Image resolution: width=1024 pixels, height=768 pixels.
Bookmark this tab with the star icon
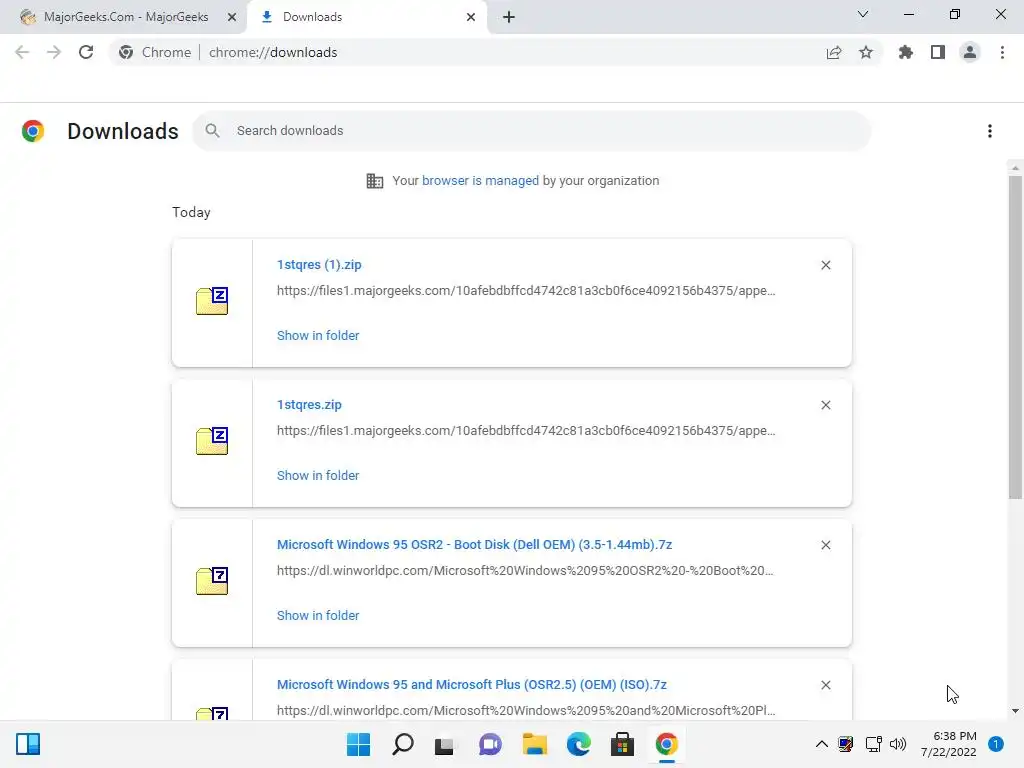click(866, 52)
